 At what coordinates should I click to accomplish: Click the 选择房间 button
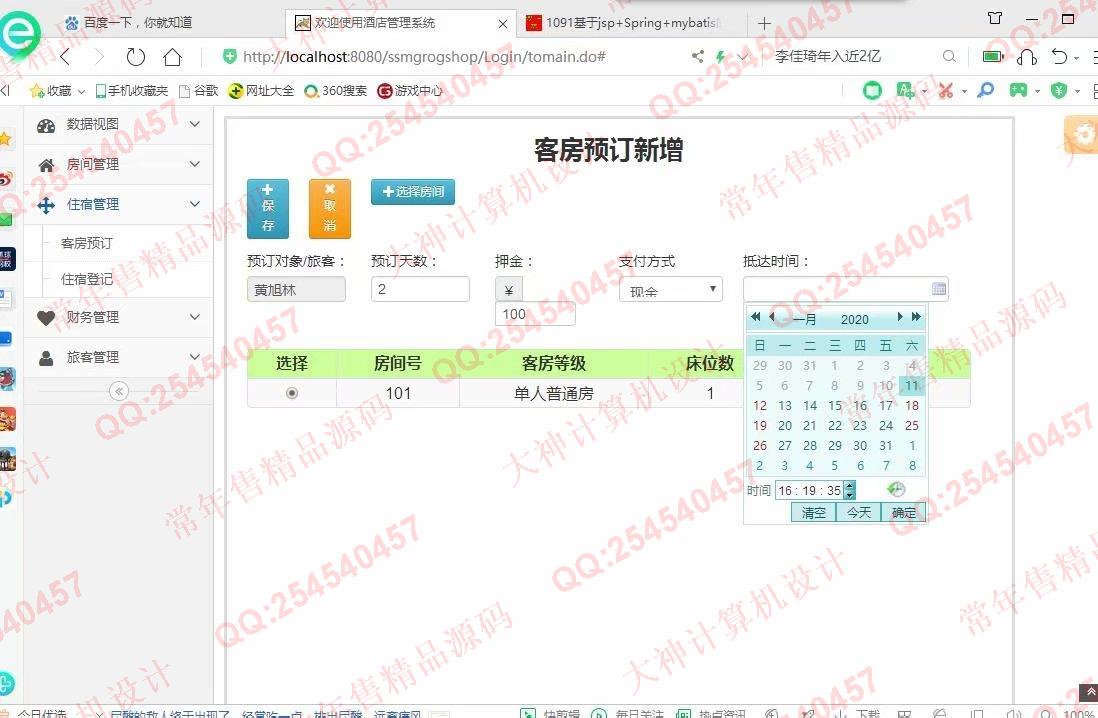click(413, 191)
